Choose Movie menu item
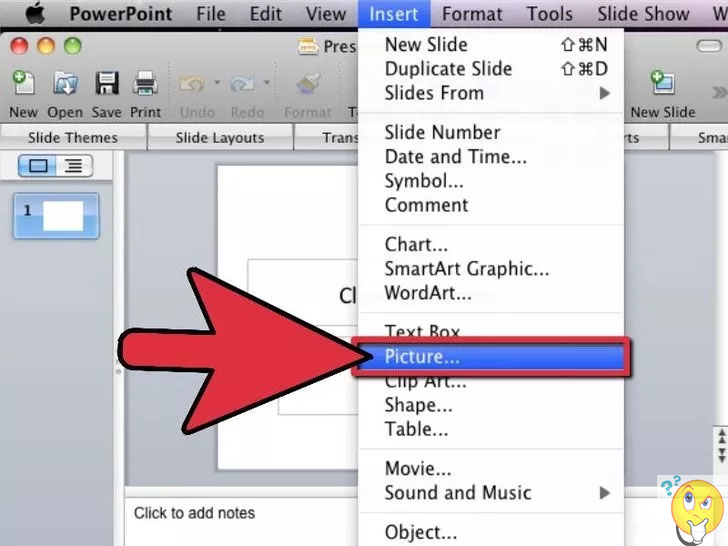This screenshot has height=546, width=728. (491, 468)
